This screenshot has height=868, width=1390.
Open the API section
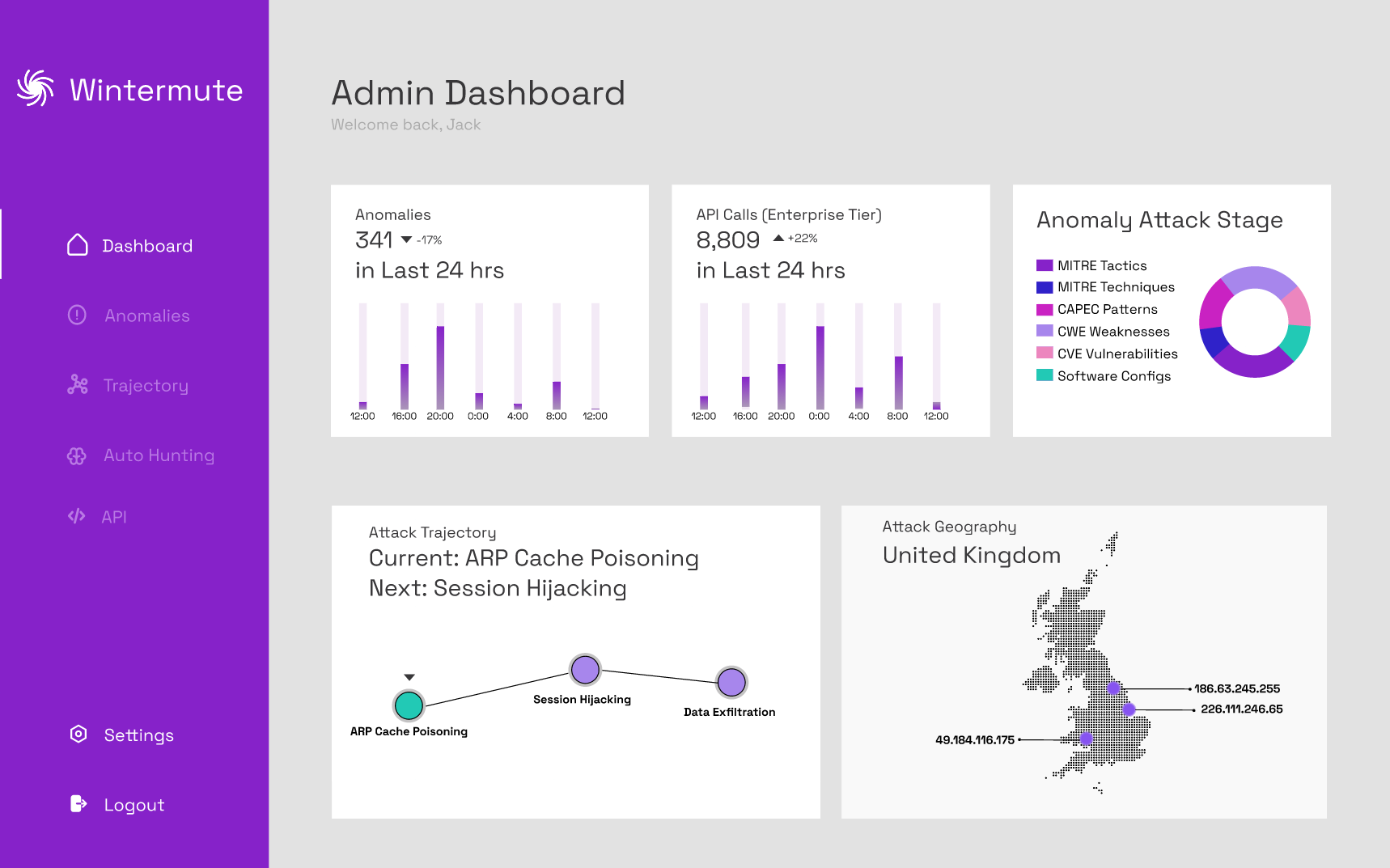pos(114,517)
